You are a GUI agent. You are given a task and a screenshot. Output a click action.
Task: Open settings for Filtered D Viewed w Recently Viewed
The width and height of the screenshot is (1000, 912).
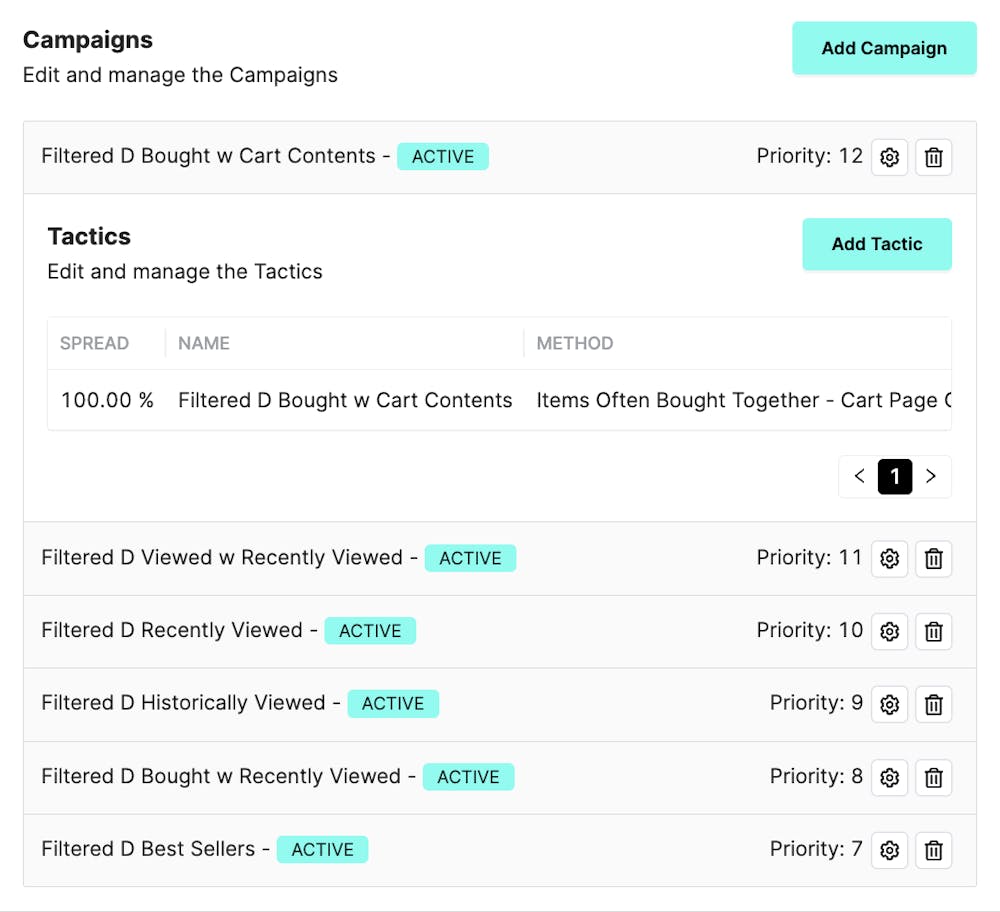[x=889, y=559]
